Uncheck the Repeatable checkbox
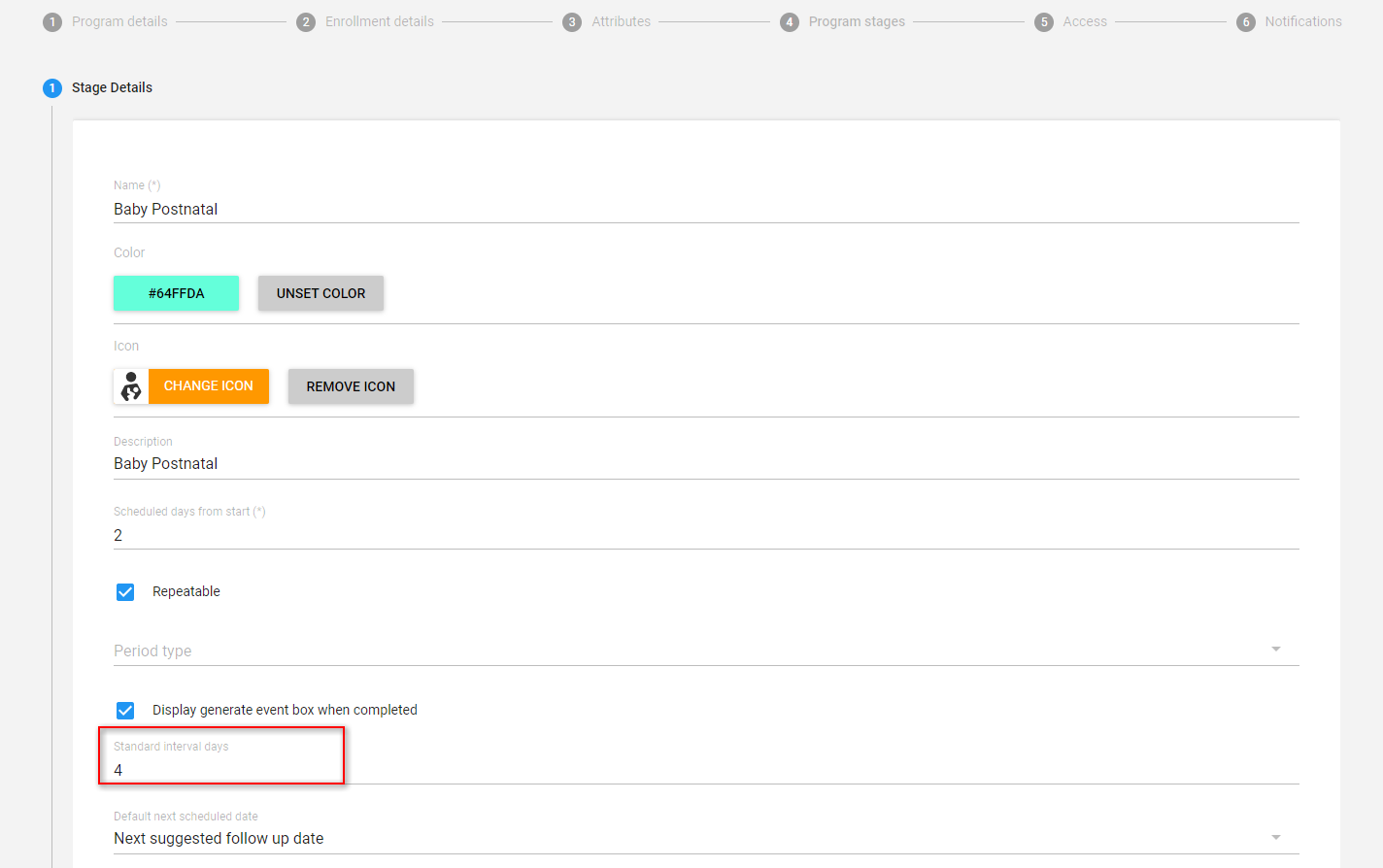 coord(125,592)
